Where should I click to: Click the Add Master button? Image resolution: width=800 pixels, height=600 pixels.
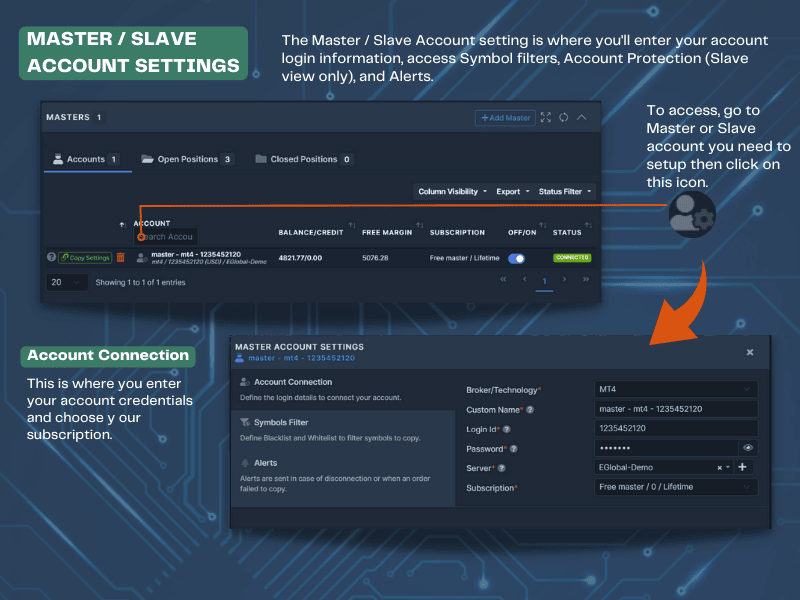coord(505,117)
